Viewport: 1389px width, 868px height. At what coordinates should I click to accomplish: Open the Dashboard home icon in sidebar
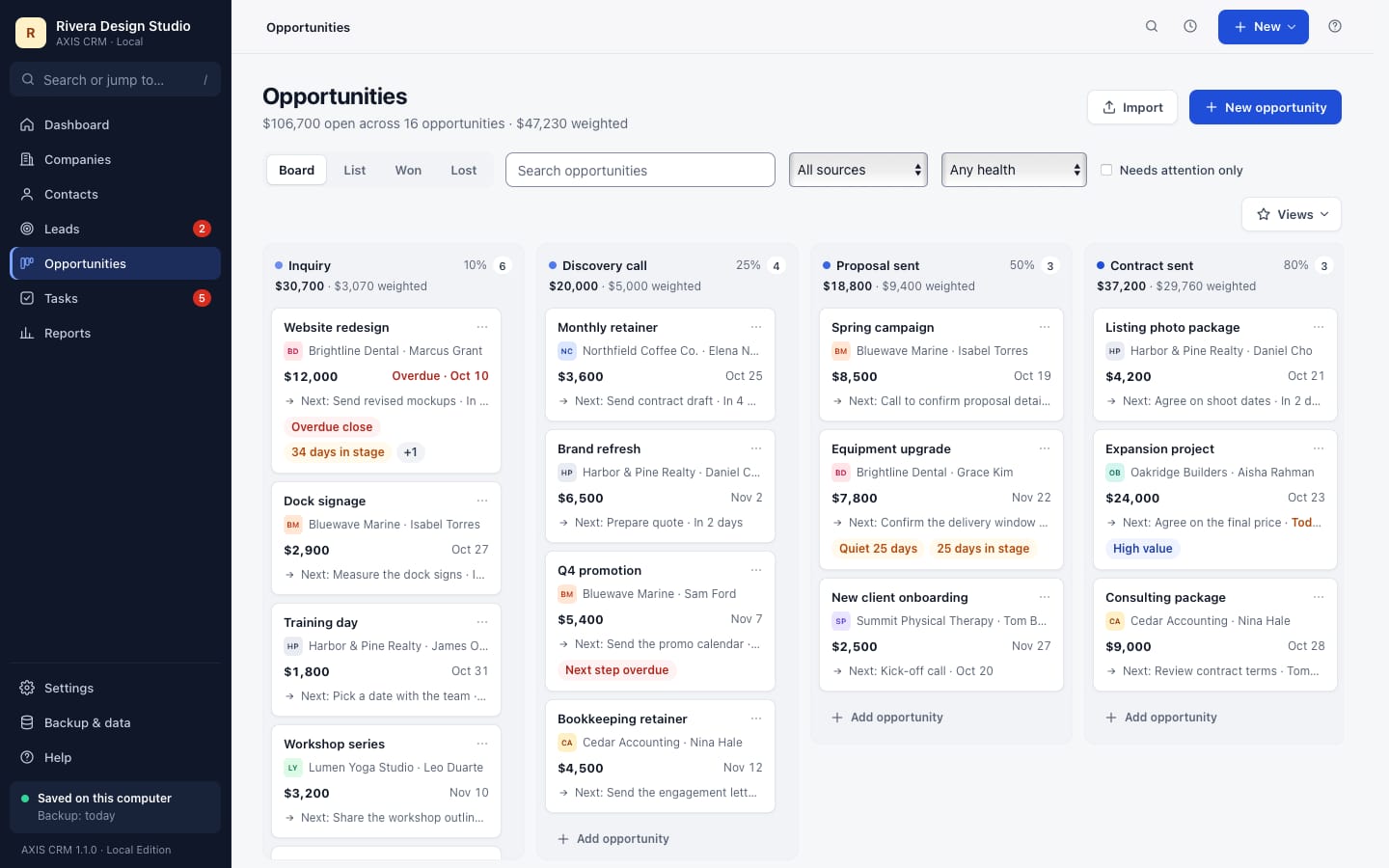tap(27, 124)
